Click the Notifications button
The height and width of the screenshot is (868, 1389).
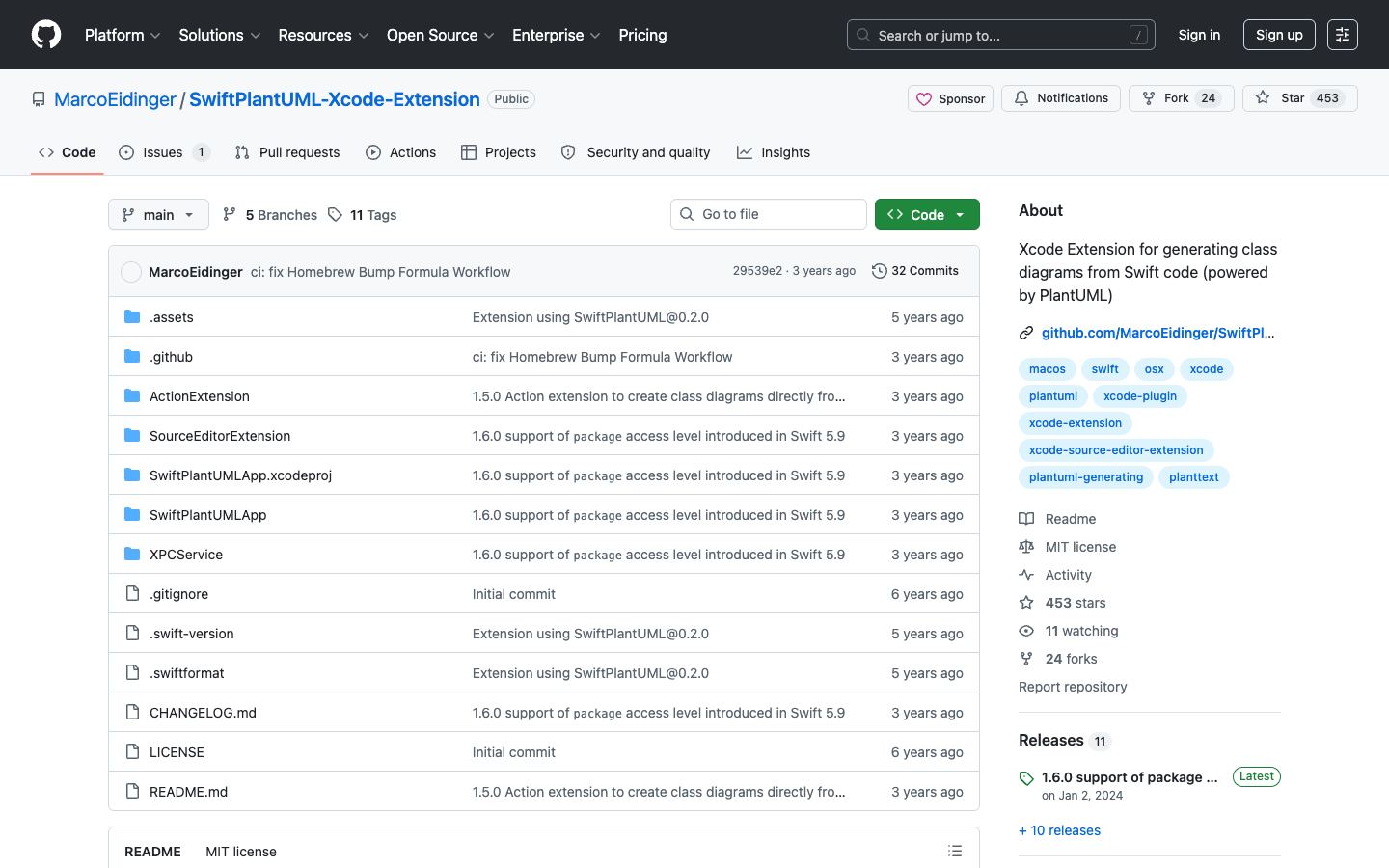tap(1061, 98)
